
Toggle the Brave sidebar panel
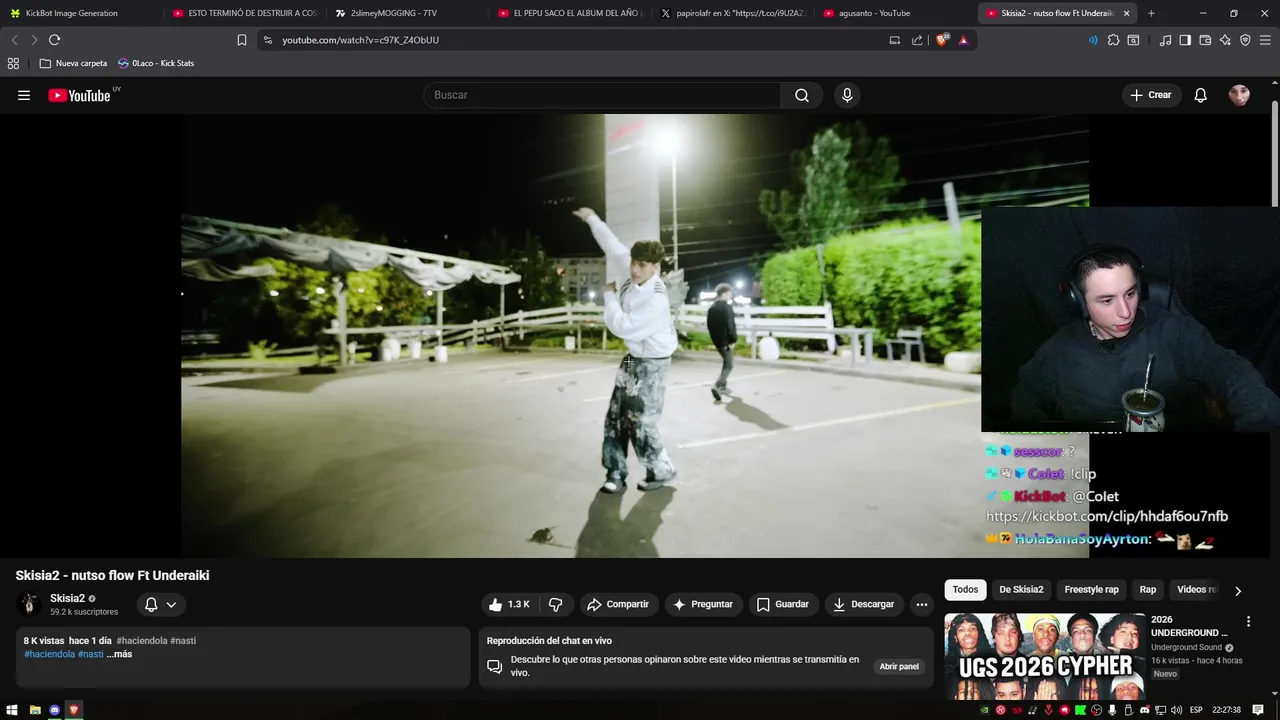click(1185, 40)
